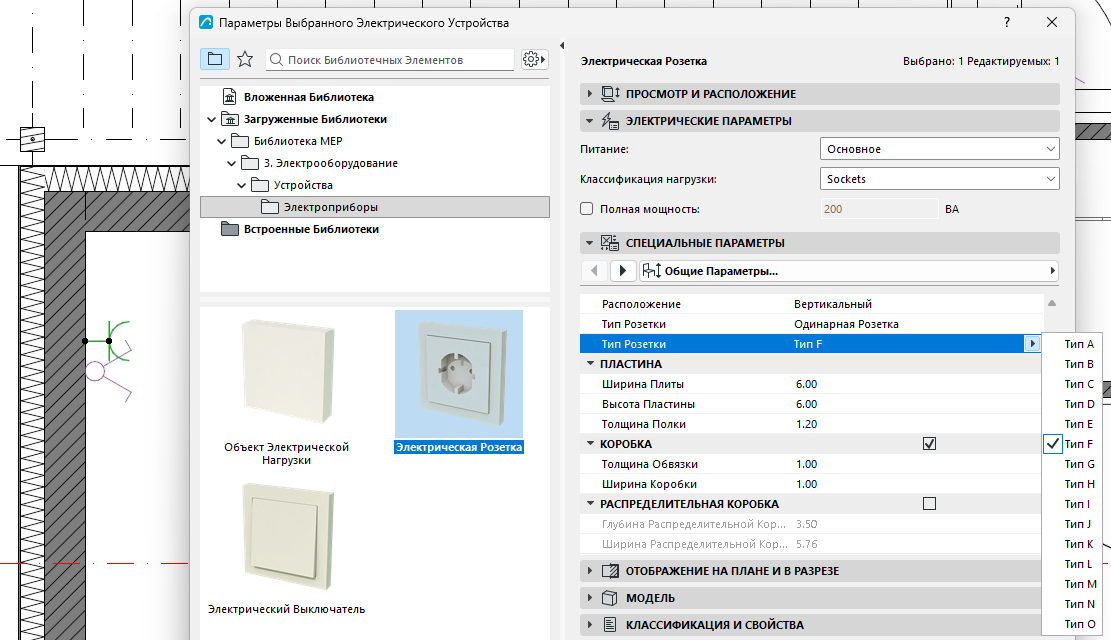Collapse the ПЛАСТИНА parameter group
The image size is (1111, 640).
[590, 364]
